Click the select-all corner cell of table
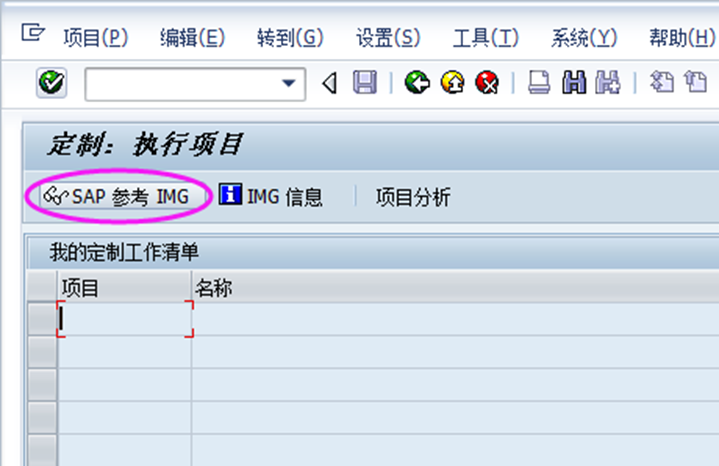Screen dimensions: 719x466 click(42, 287)
